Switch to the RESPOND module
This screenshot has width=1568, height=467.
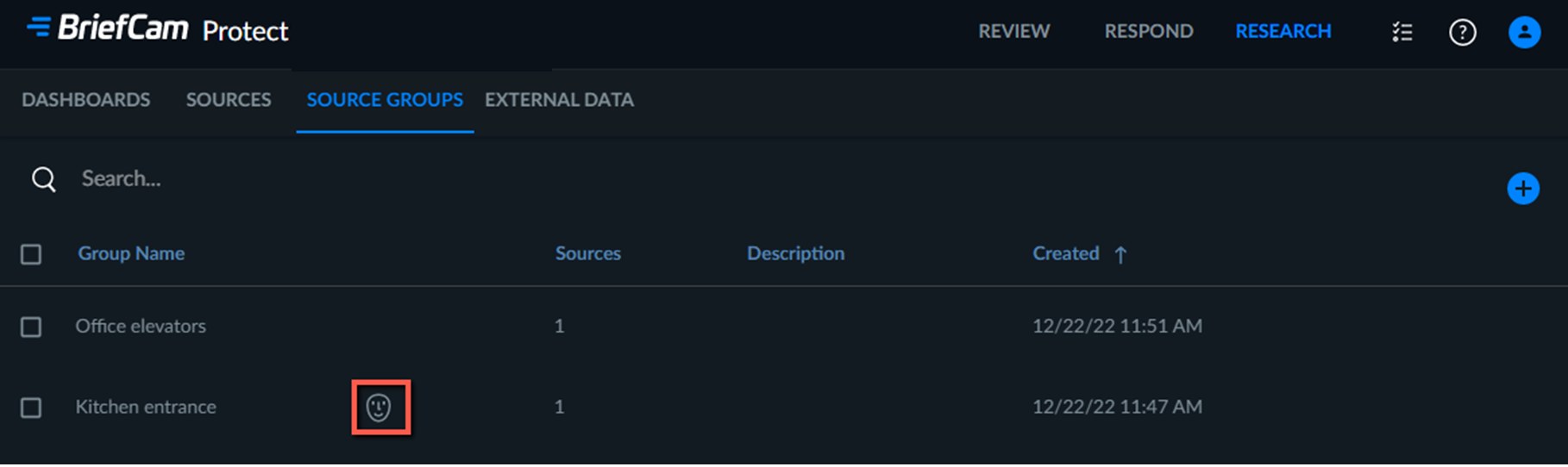pos(1149,31)
